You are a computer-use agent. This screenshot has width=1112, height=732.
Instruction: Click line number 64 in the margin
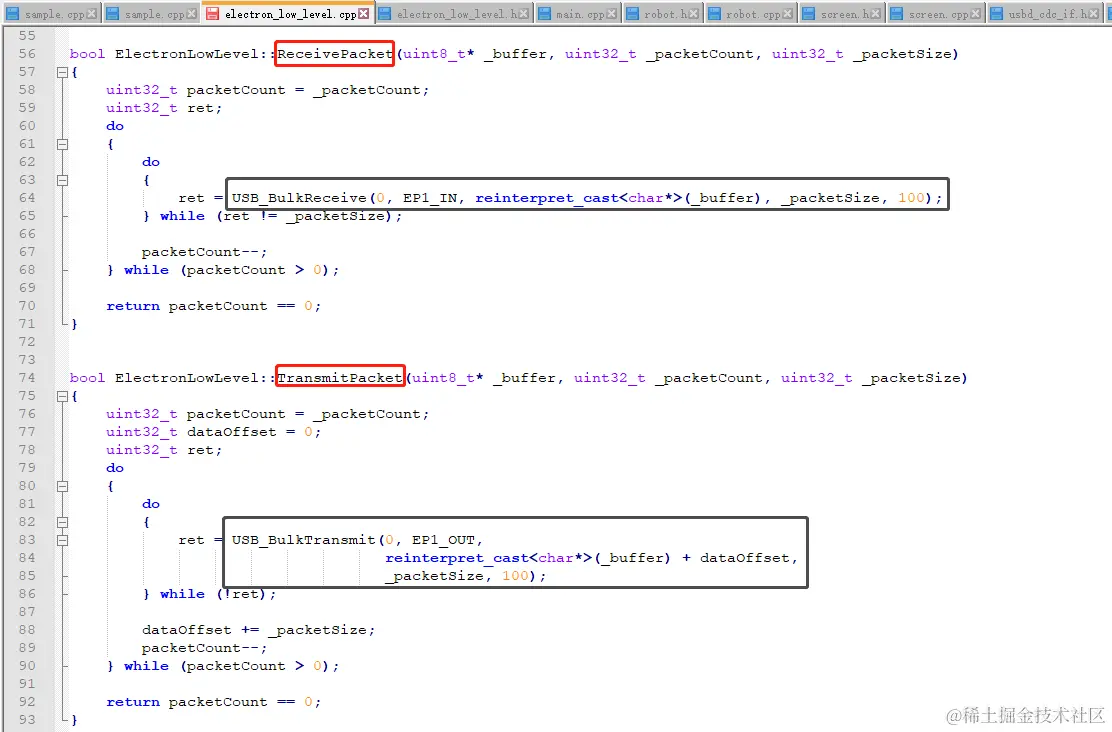tap(27, 198)
